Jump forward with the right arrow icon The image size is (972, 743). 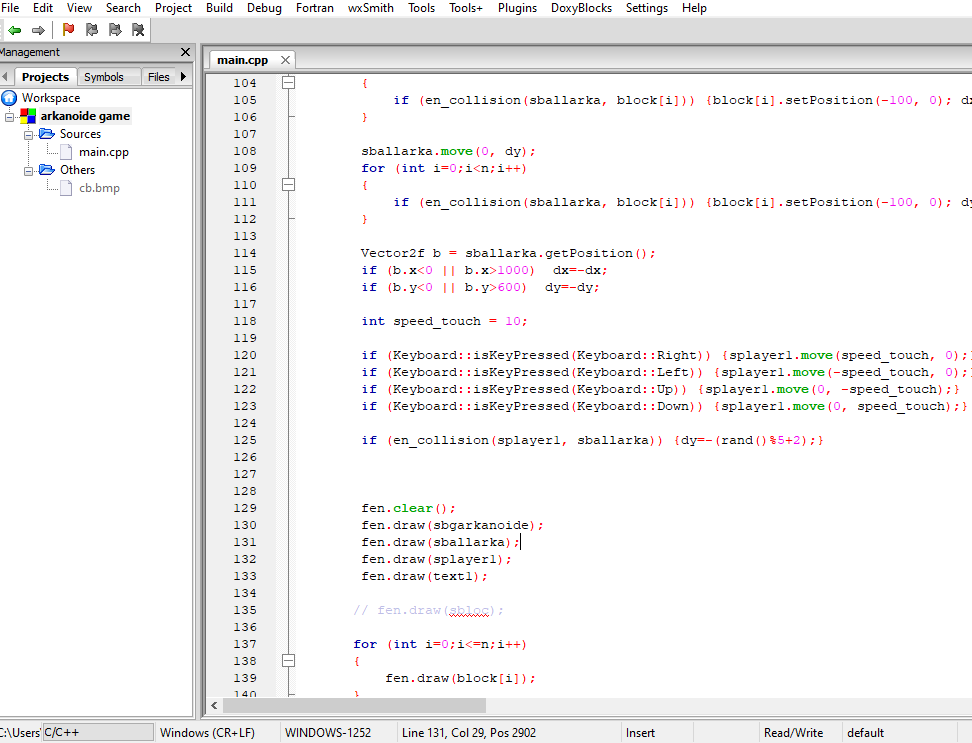tap(38, 30)
